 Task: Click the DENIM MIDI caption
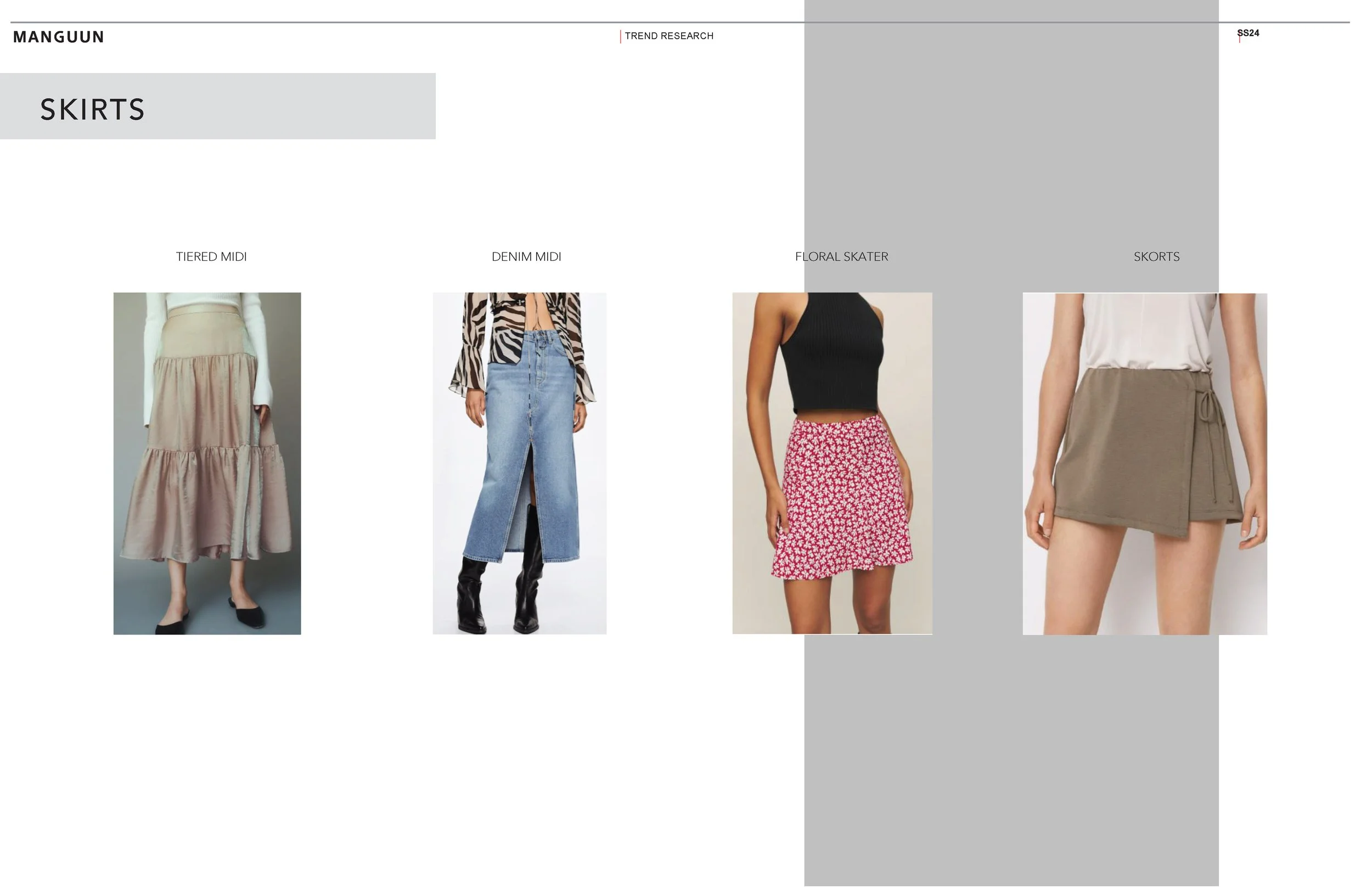click(526, 257)
